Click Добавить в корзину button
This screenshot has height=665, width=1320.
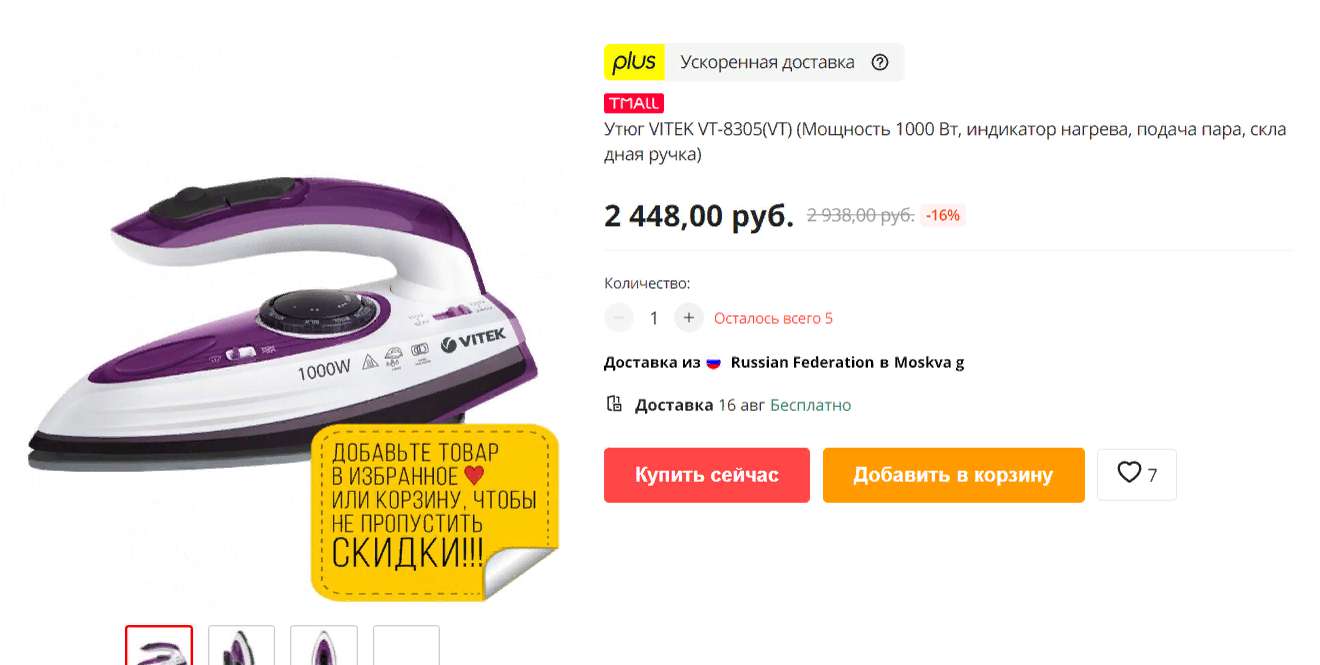pos(954,475)
